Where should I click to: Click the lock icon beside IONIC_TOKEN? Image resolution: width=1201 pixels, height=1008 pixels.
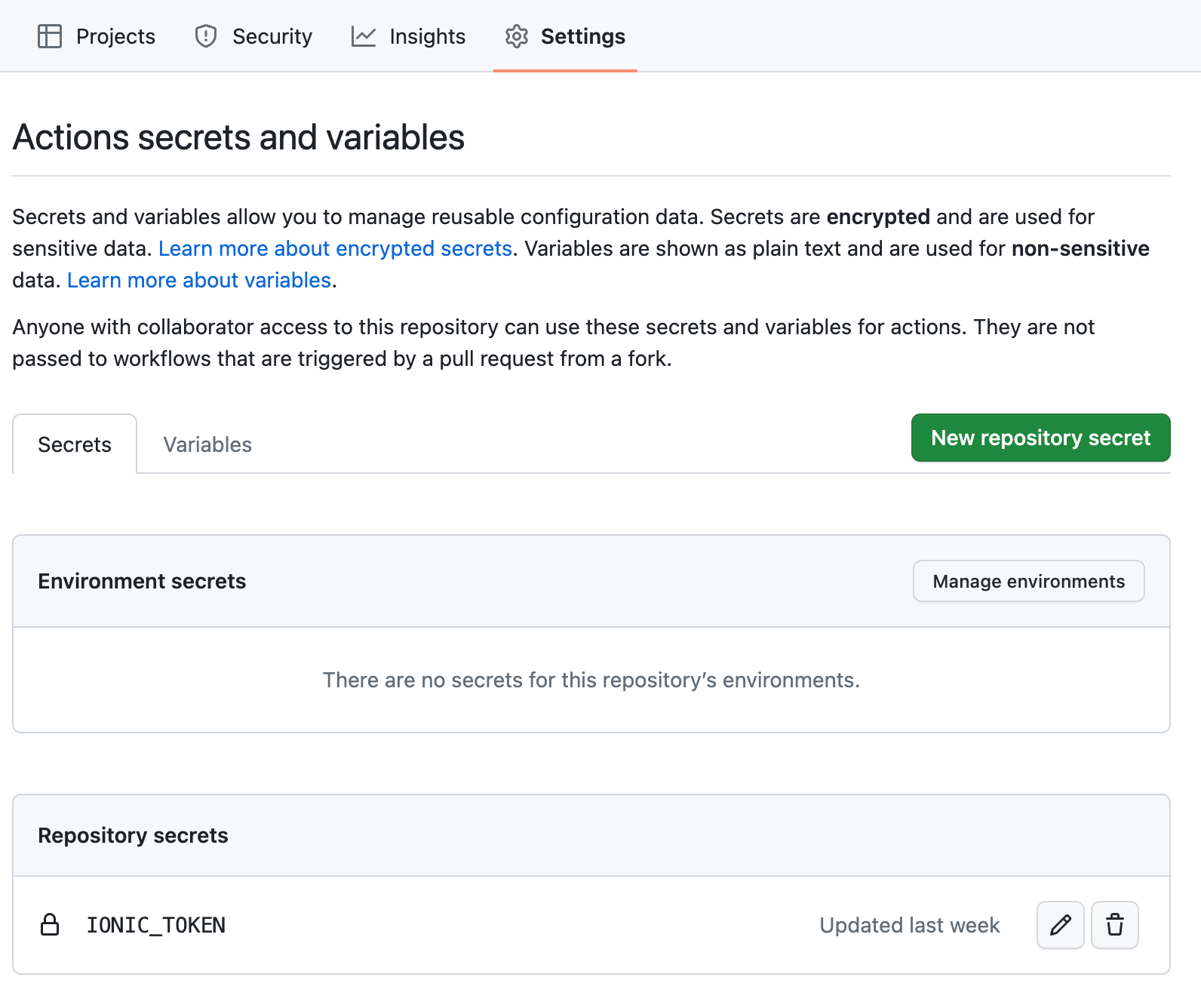(x=50, y=925)
